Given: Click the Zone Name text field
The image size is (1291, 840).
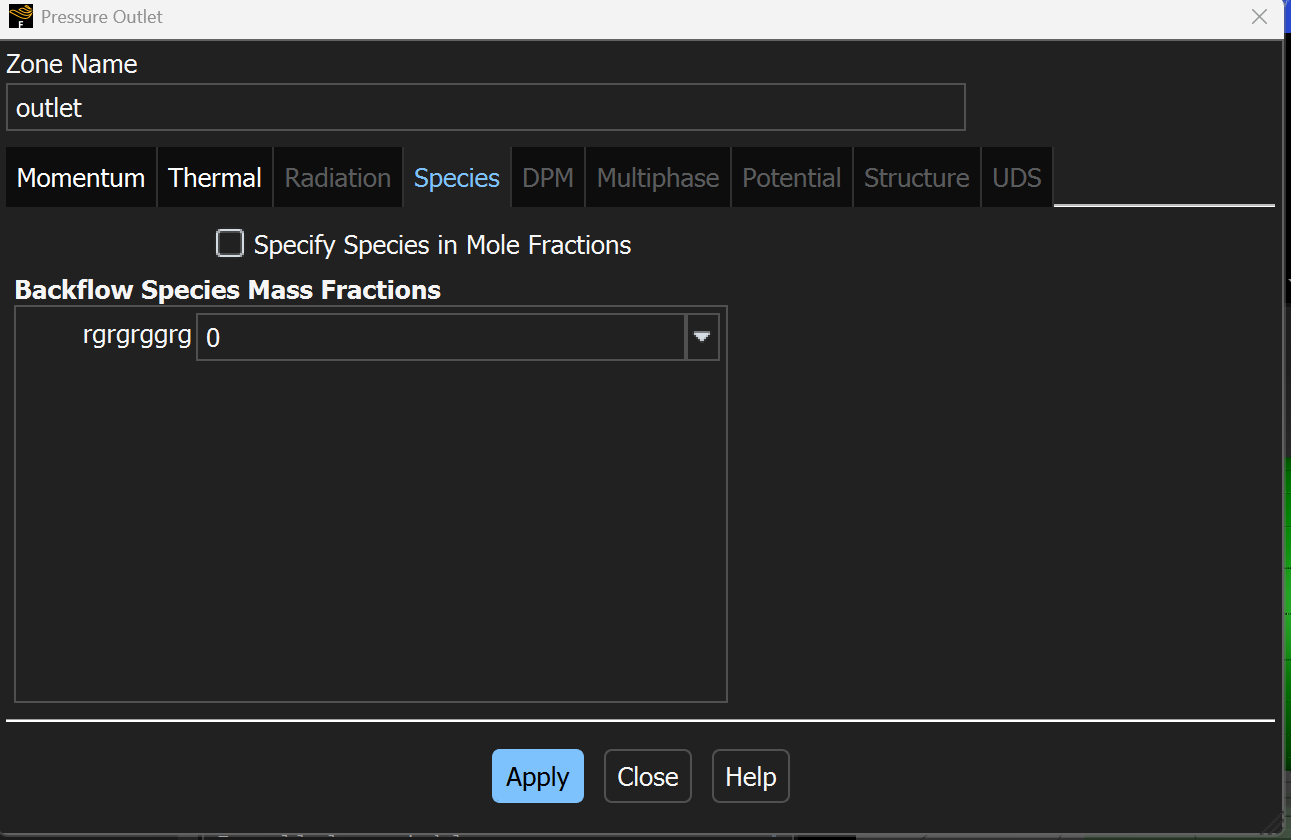Looking at the screenshot, I should pyautogui.click(x=485, y=108).
